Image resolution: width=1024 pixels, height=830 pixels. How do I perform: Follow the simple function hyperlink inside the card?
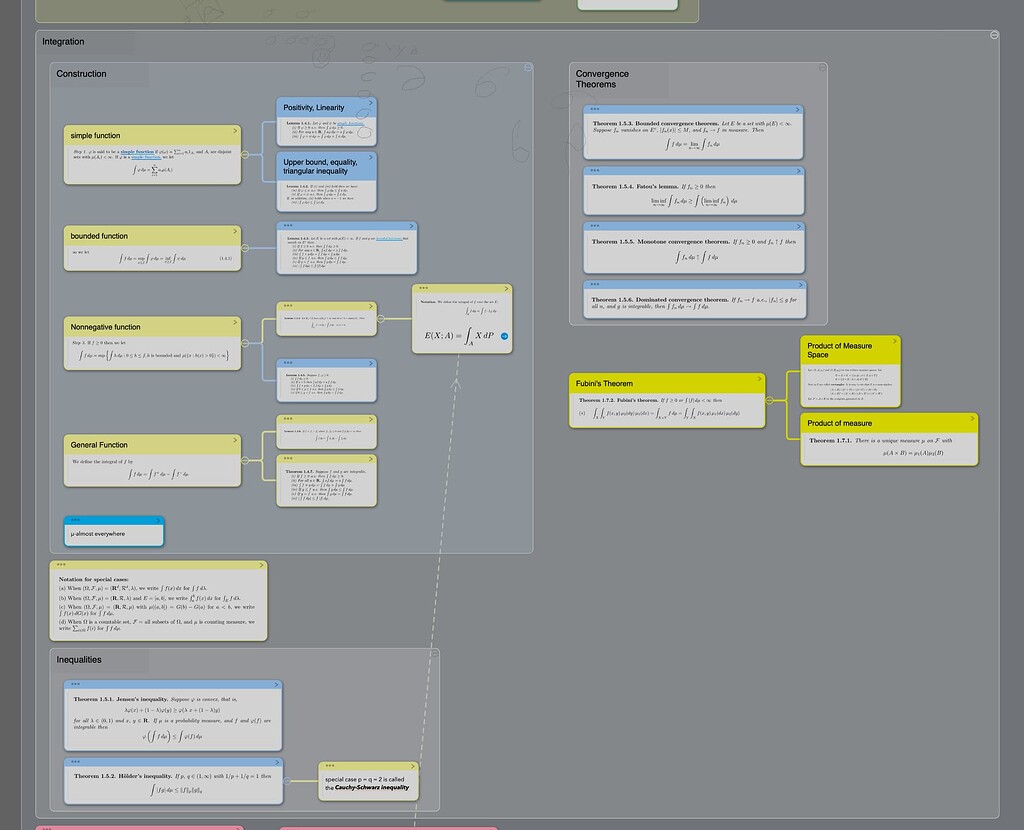[x=139, y=152]
